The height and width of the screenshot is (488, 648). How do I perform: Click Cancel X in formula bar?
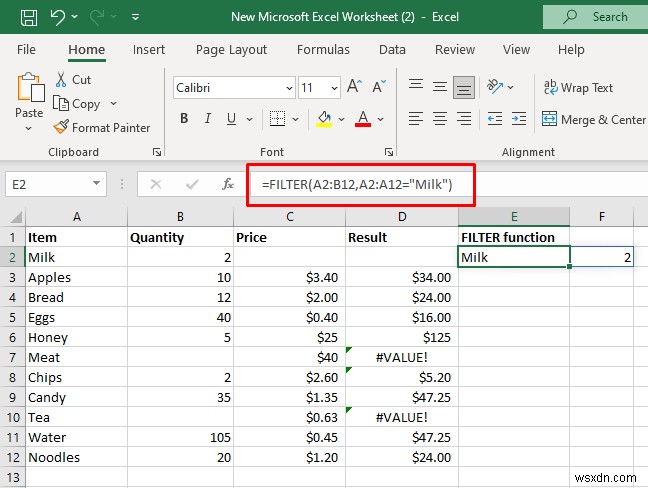pos(156,184)
